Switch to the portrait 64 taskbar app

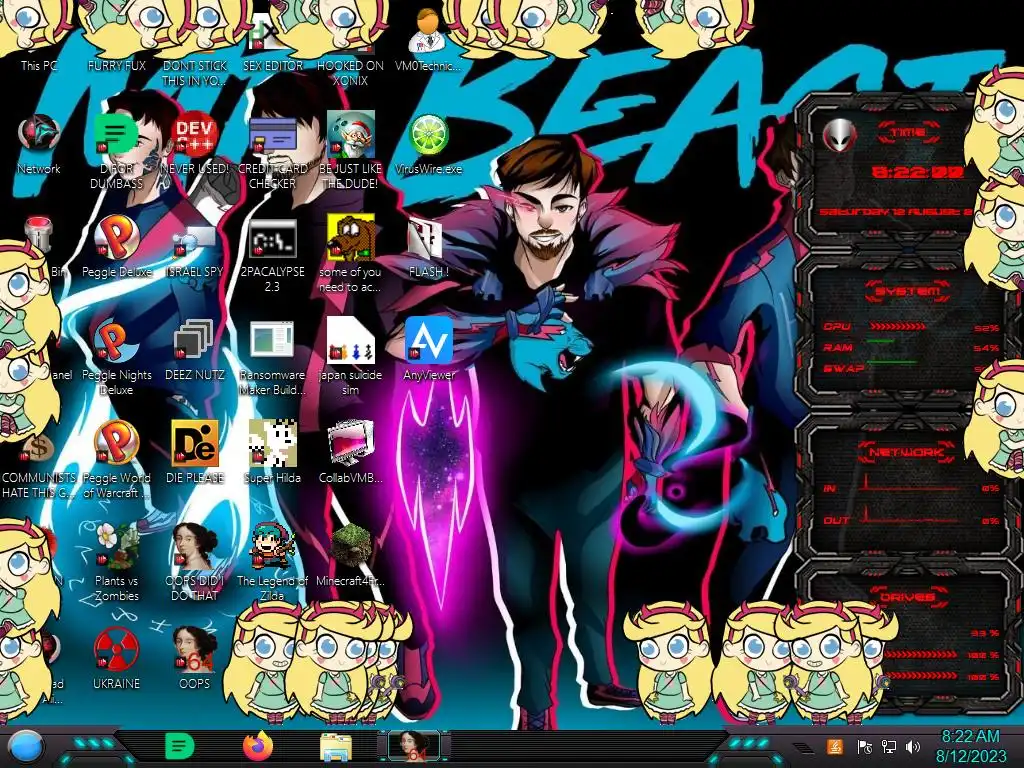click(413, 746)
